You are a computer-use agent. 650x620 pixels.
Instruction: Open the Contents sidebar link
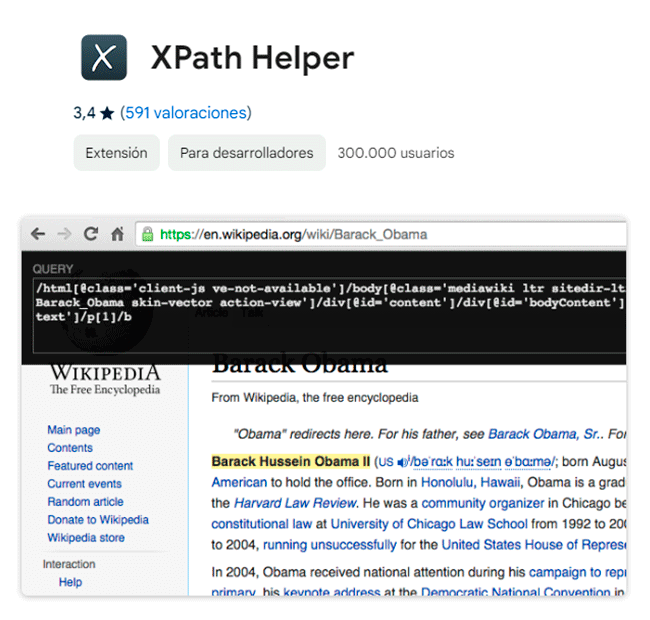[x=70, y=448]
